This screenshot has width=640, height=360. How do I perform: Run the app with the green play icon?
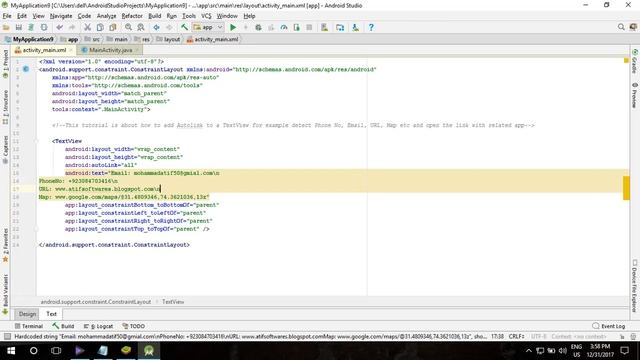click(233, 27)
